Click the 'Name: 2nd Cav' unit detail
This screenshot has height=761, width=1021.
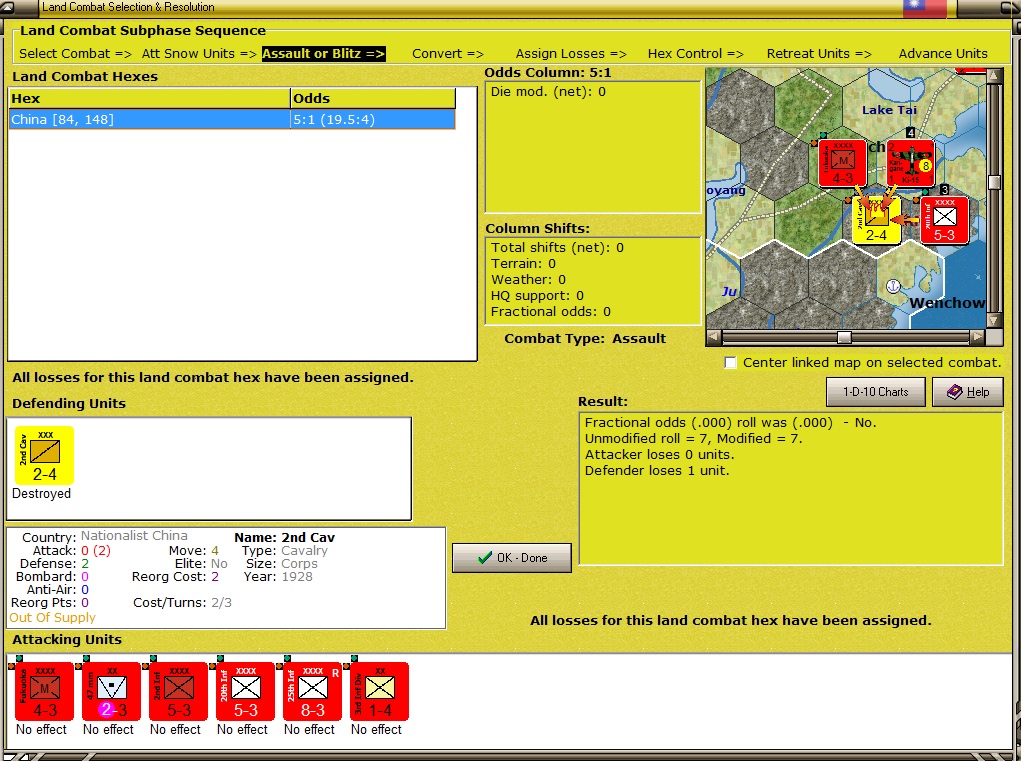click(285, 538)
